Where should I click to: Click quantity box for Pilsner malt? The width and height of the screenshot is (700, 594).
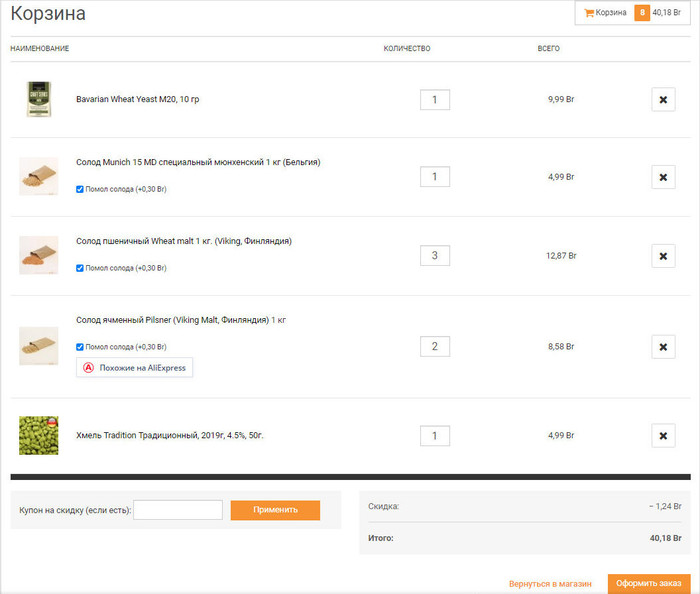pyautogui.click(x=435, y=347)
